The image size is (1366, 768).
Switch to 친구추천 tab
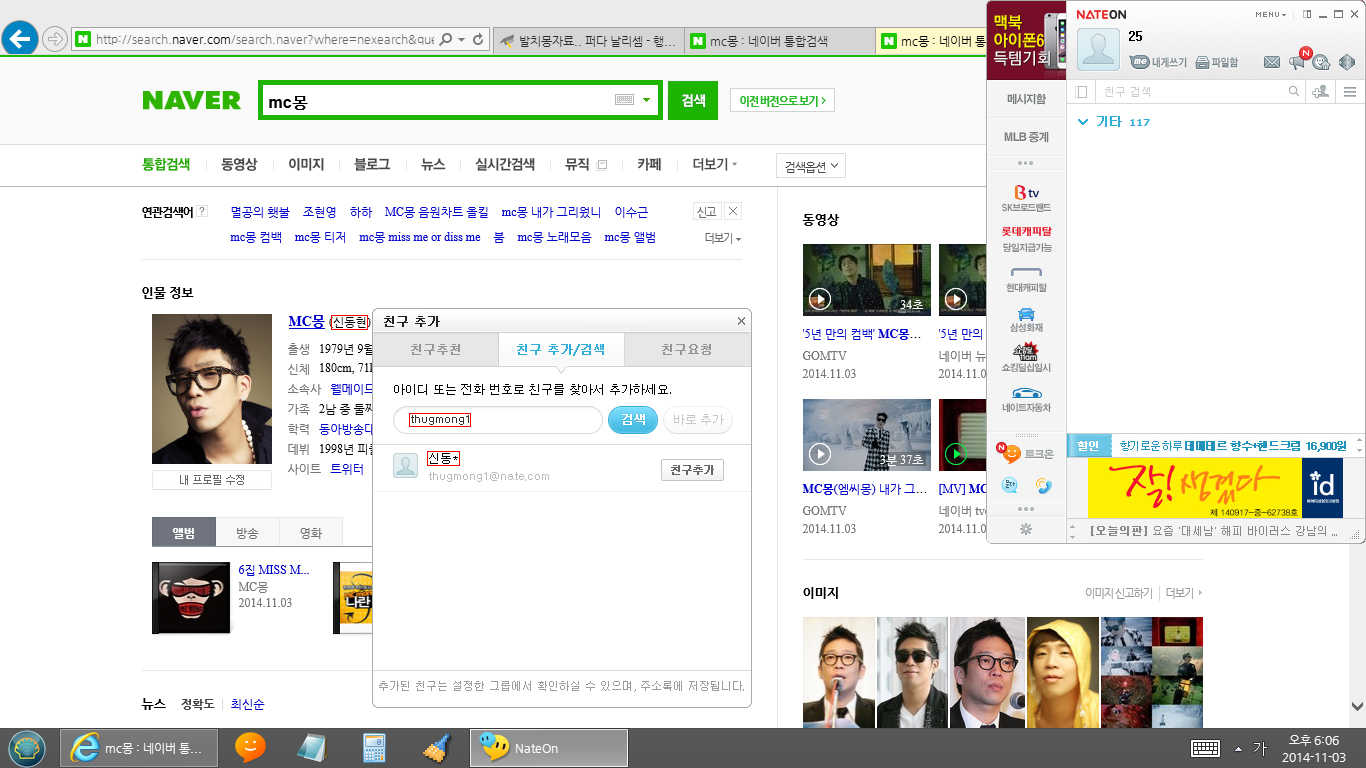pyautogui.click(x=436, y=349)
